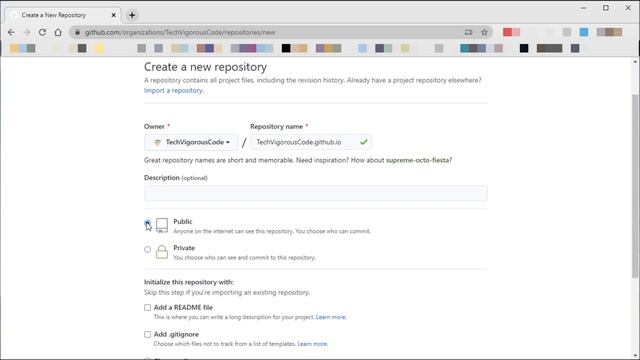The height and width of the screenshot is (360, 640).
Task: Click the blue extension icon in toolbar
Action: point(584,32)
